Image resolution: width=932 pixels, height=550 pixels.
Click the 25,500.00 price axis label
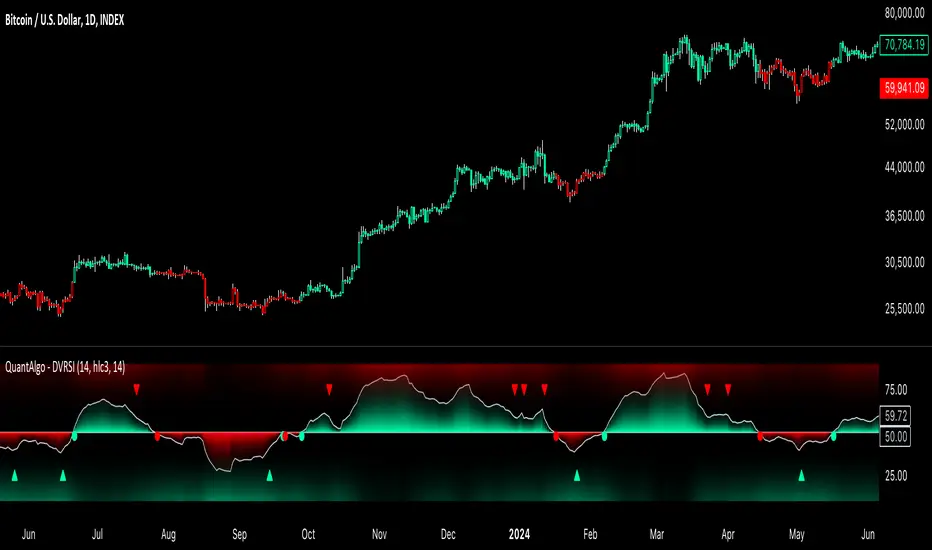(x=904, y=308)
